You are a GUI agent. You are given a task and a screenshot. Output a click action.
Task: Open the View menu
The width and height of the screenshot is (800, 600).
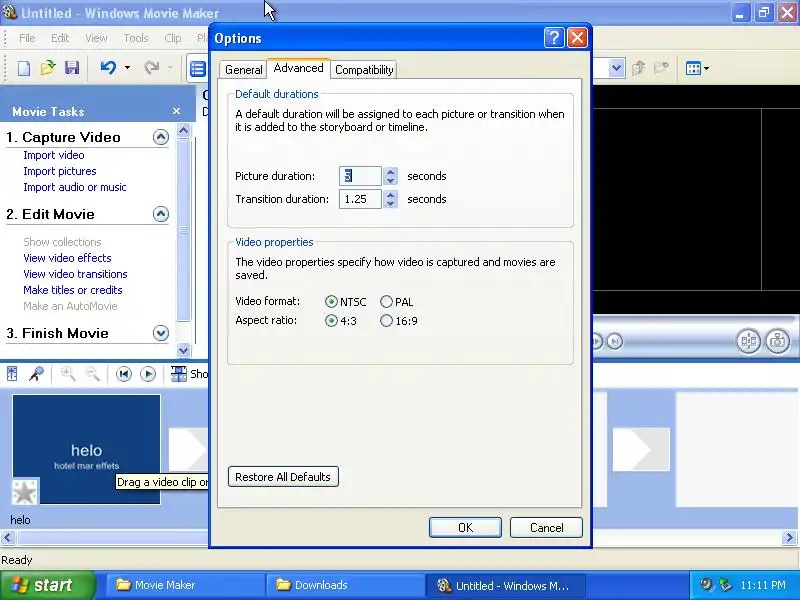click(x=96, y=38)
